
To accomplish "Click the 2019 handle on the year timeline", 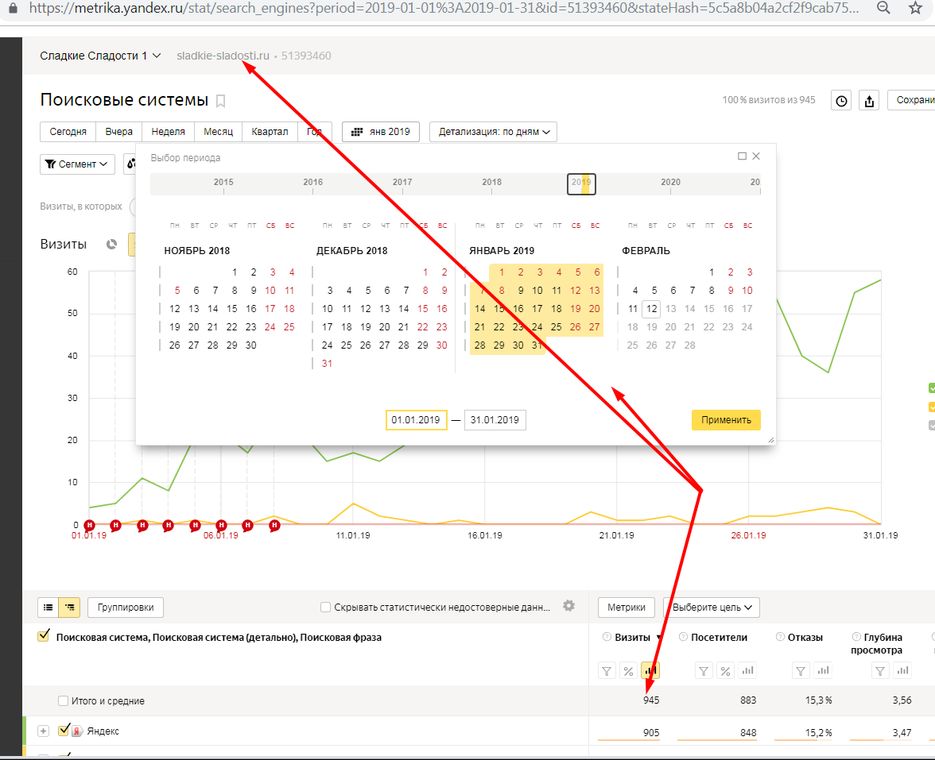I will (581, 184).
